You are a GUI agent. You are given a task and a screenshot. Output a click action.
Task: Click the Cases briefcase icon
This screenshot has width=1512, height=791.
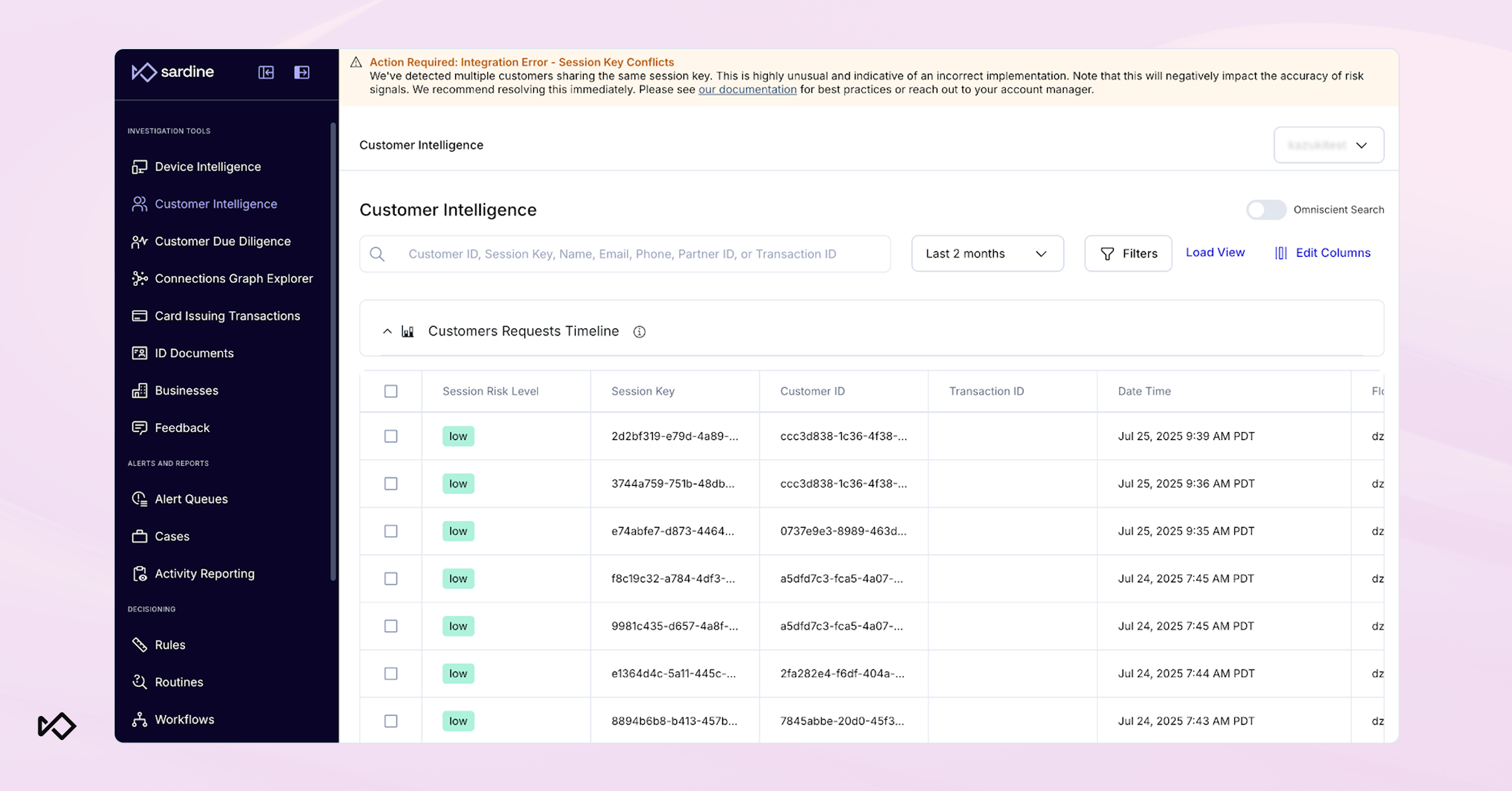[x=139, y=536]
